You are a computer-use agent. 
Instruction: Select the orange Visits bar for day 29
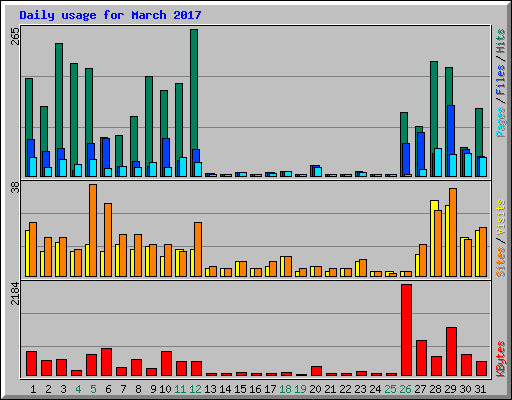pyautogui.click(x=453, y=232)
